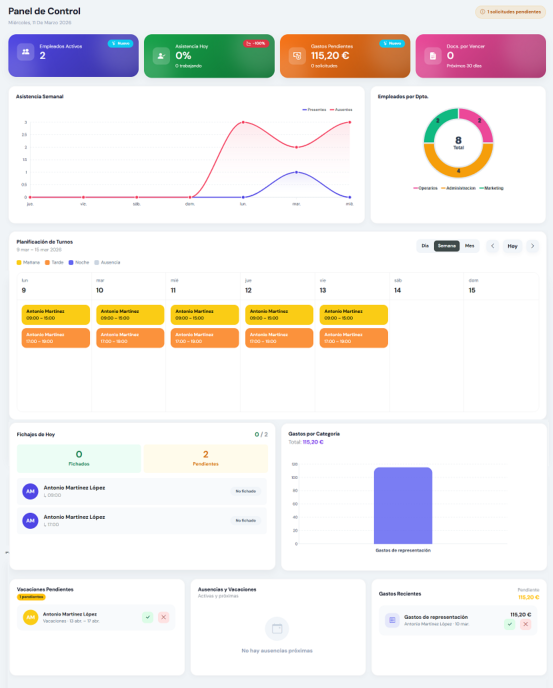
Task: Click the 1 pendientes badge under Vacaciones Pendientes
Action: (31, 597)
